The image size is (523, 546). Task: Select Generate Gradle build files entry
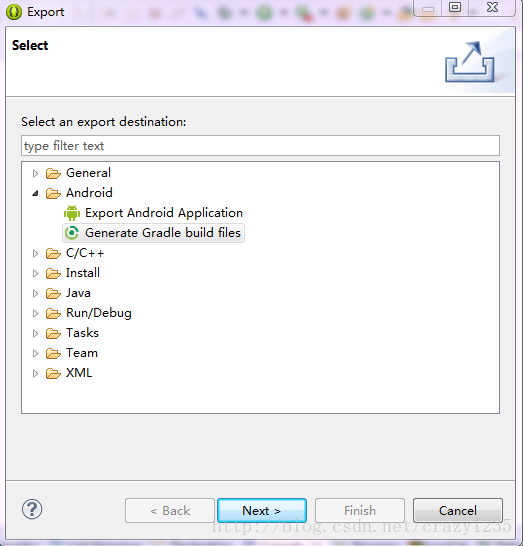(x=163, y=233)
